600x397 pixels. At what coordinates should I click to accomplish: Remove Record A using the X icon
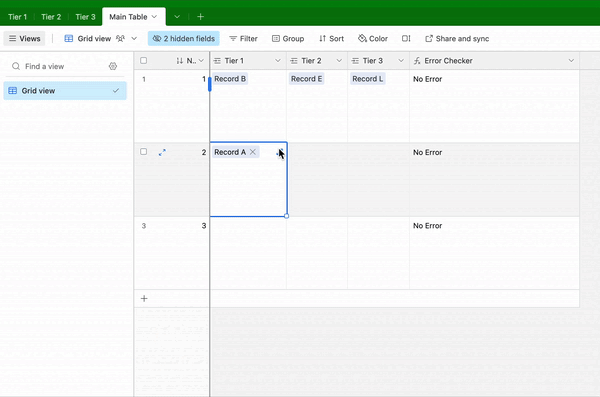point(253,152)
